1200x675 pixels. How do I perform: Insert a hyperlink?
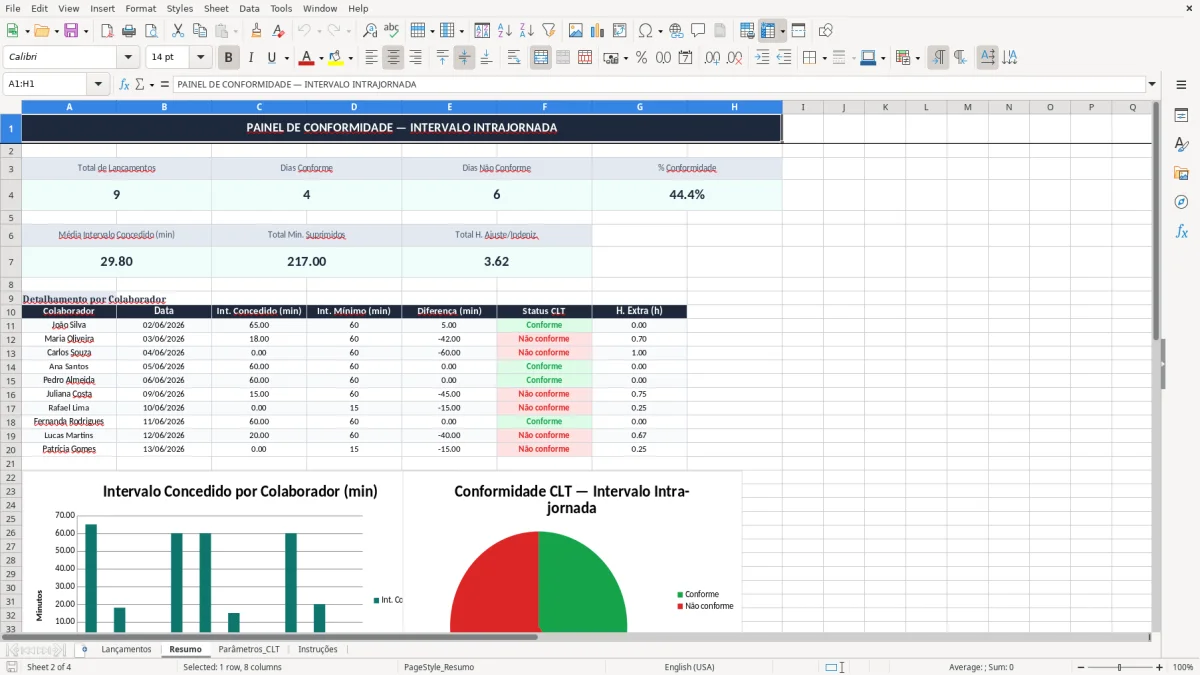(x=676, y=31)
